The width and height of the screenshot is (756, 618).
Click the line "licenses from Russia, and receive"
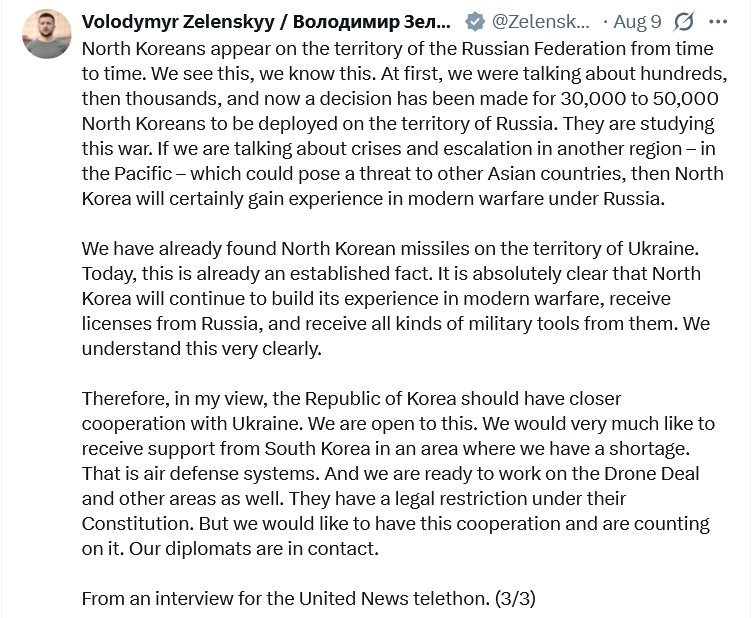click(x=395, y=323)
